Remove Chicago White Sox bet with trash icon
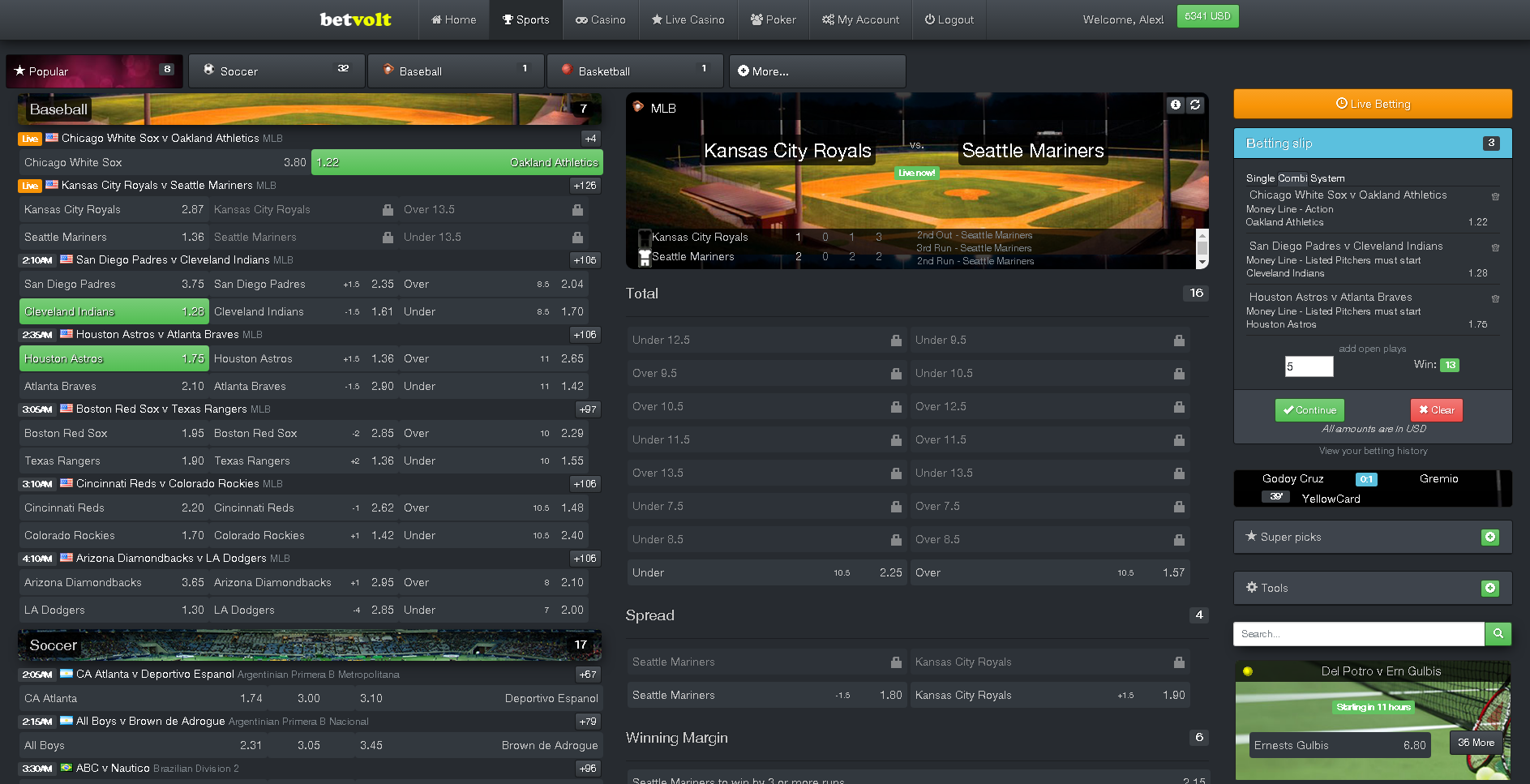1530x784 pixels. click(x=1495, y=196)
